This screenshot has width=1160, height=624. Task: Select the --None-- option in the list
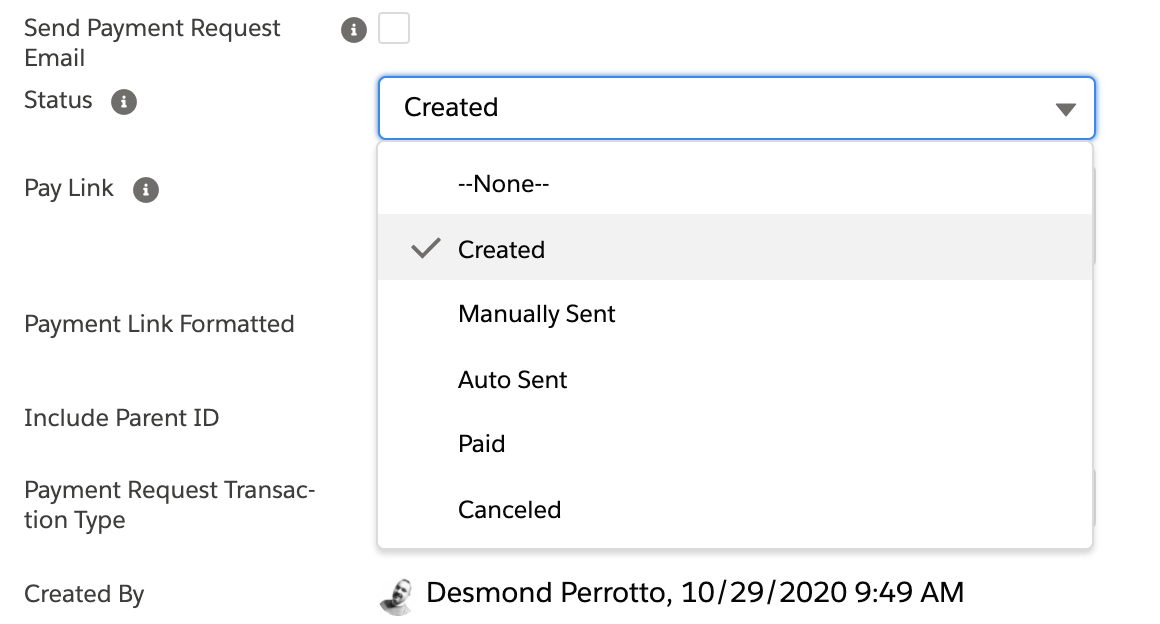[502, 183]
